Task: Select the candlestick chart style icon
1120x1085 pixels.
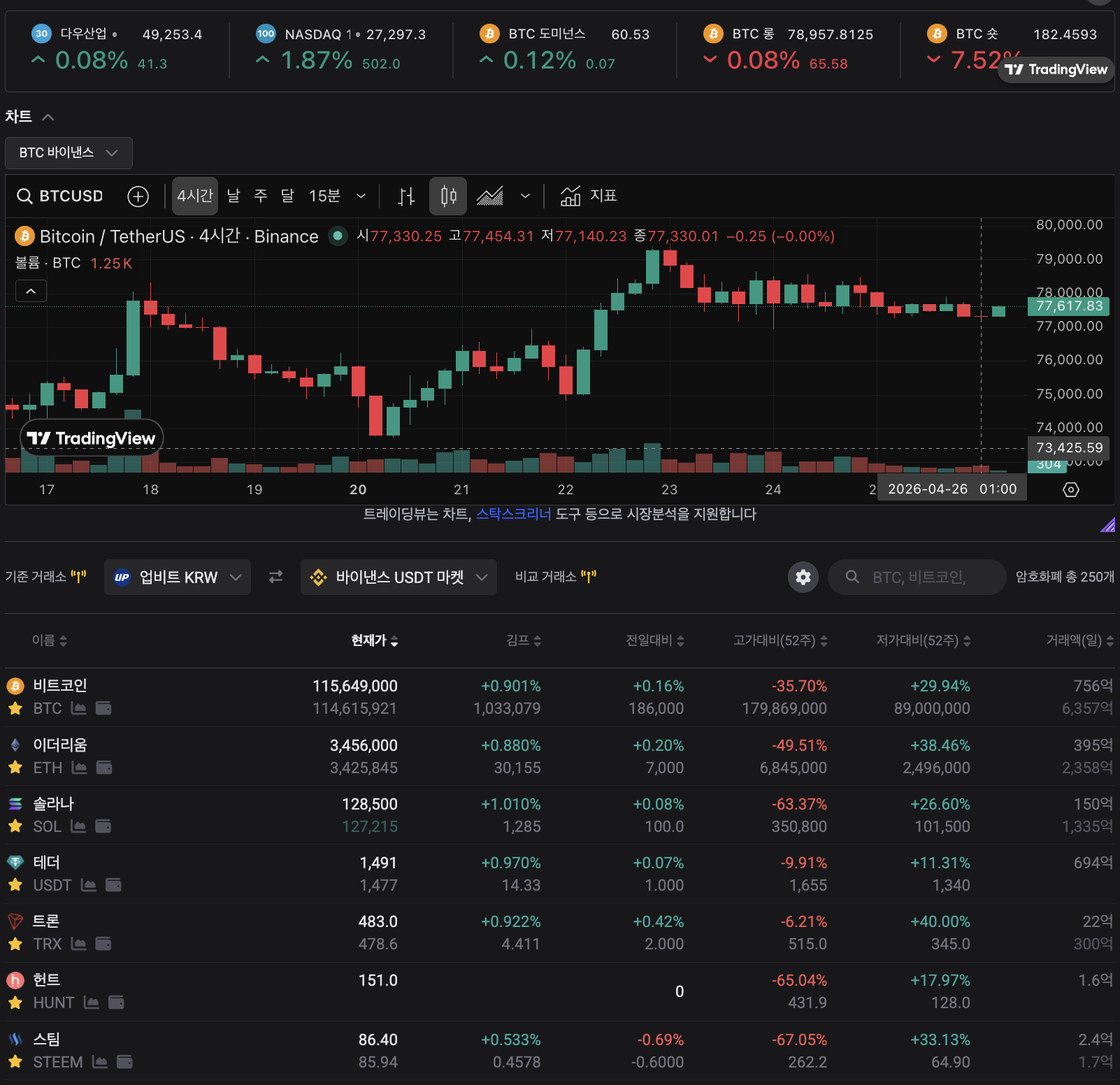Action: pyautogui.click(x=449, y=196)
